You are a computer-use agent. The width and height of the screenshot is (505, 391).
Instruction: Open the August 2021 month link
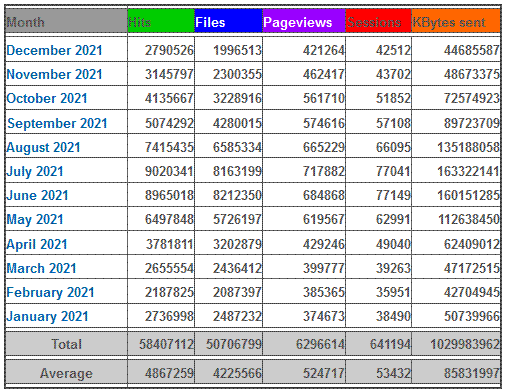tap(43, 147)
